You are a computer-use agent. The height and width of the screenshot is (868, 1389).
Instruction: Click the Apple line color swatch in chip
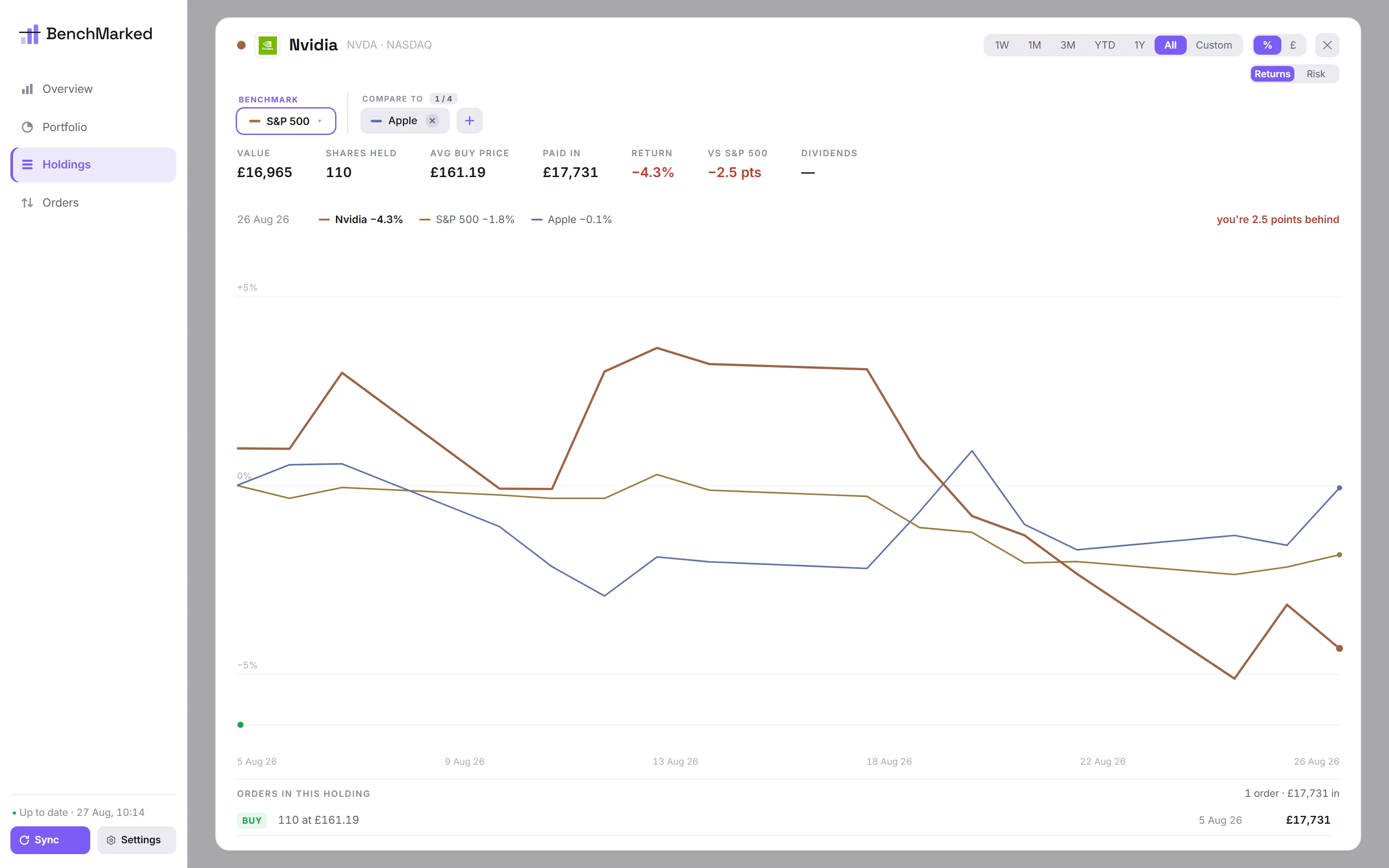[376, 121]
